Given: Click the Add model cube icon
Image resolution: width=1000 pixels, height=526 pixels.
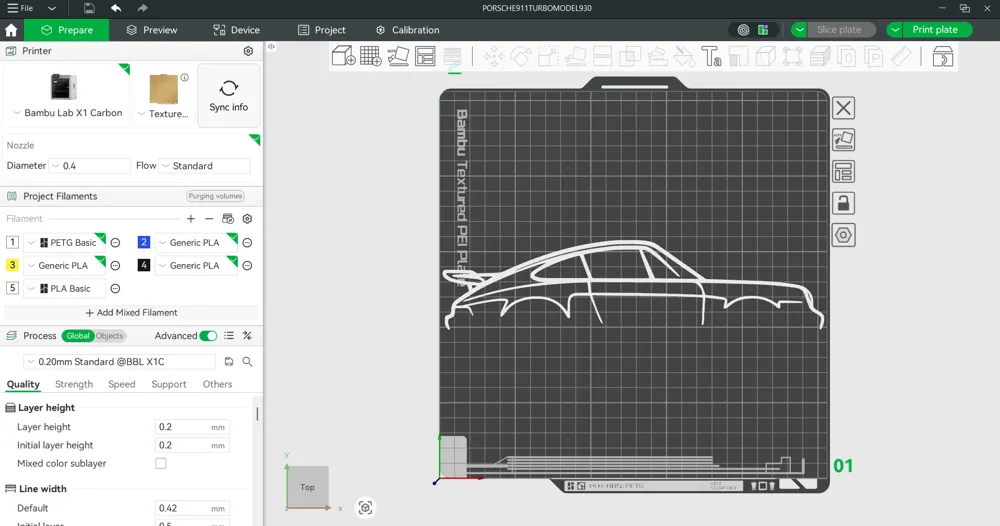Looking at the screenshot, I should click(344, 56).
